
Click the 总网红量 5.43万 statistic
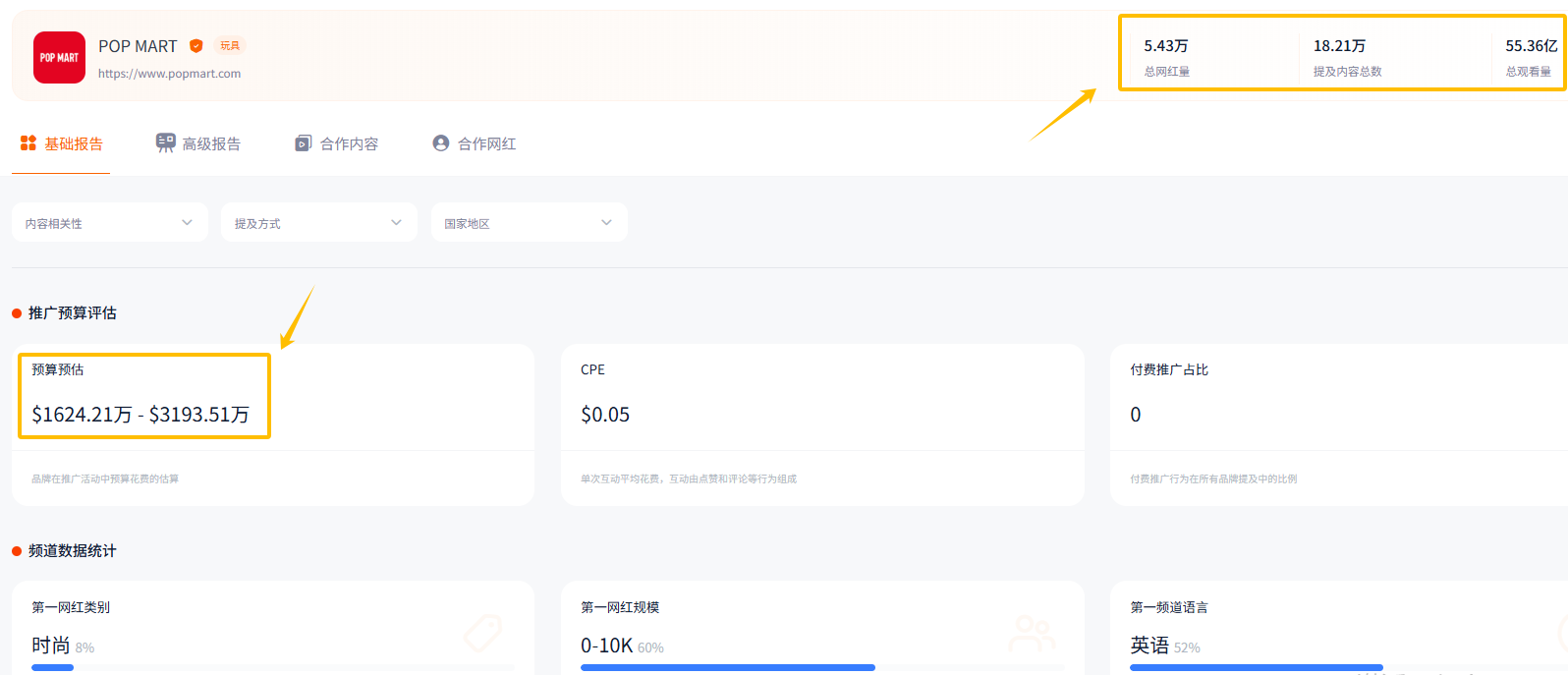pos(1167,57)
